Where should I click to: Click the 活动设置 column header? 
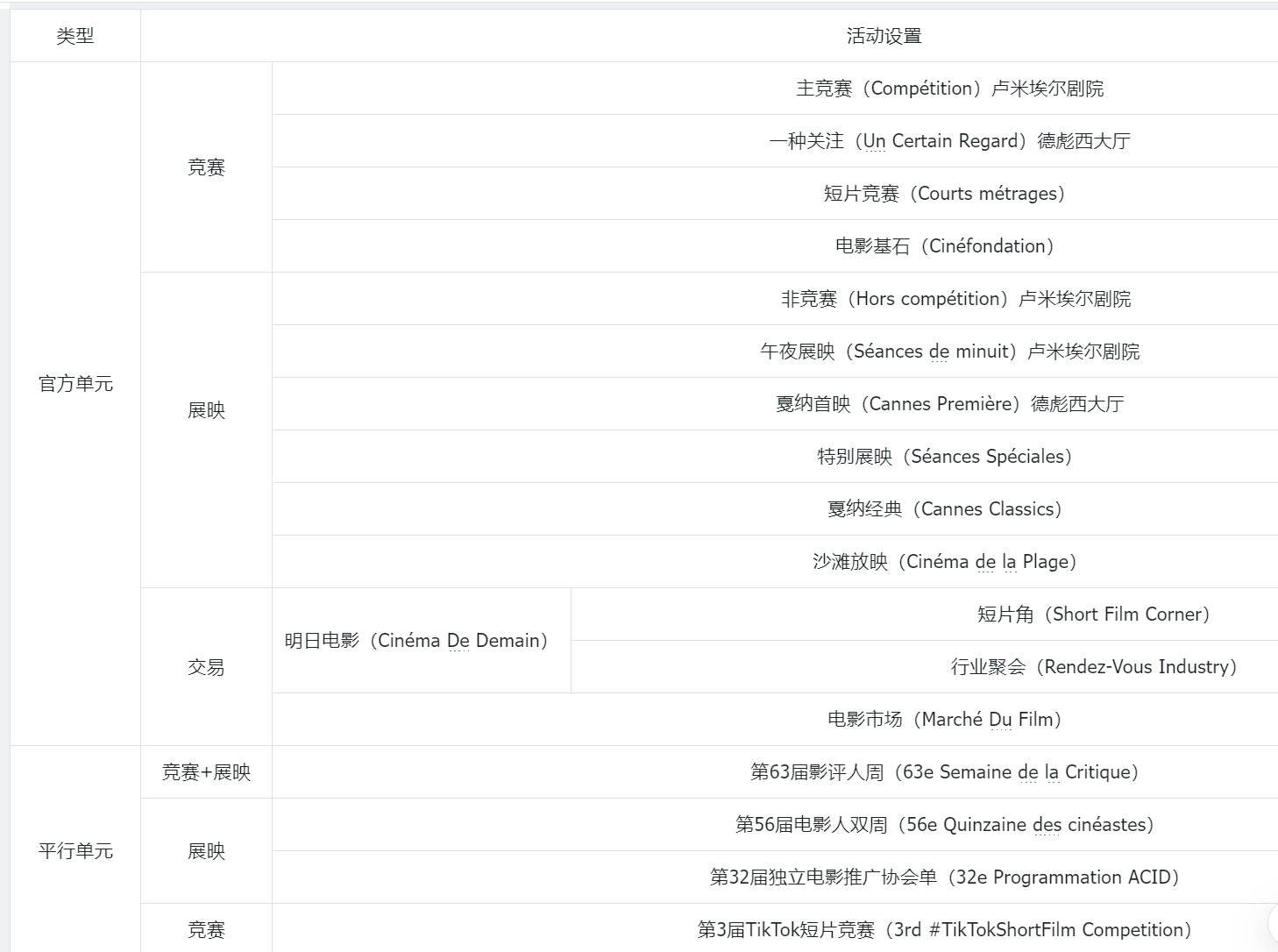pos(884,36)
